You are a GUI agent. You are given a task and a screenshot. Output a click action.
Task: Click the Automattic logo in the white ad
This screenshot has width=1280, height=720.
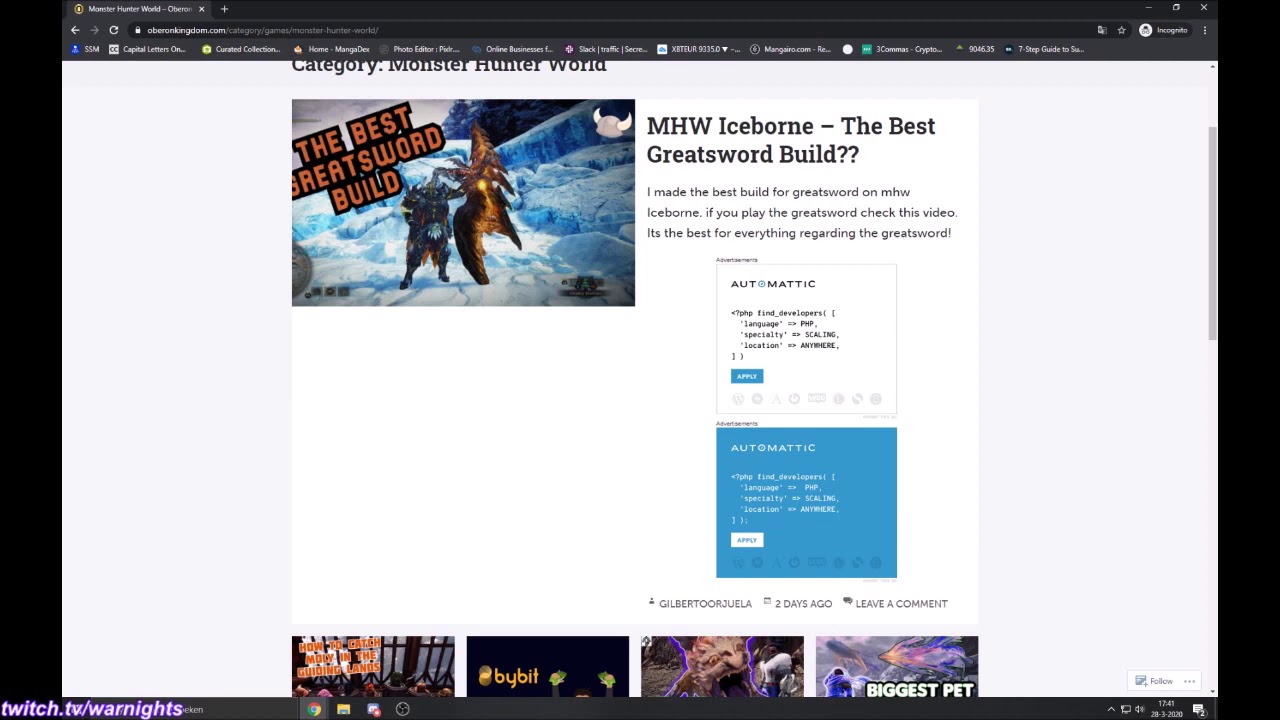[x=773, y=284]
